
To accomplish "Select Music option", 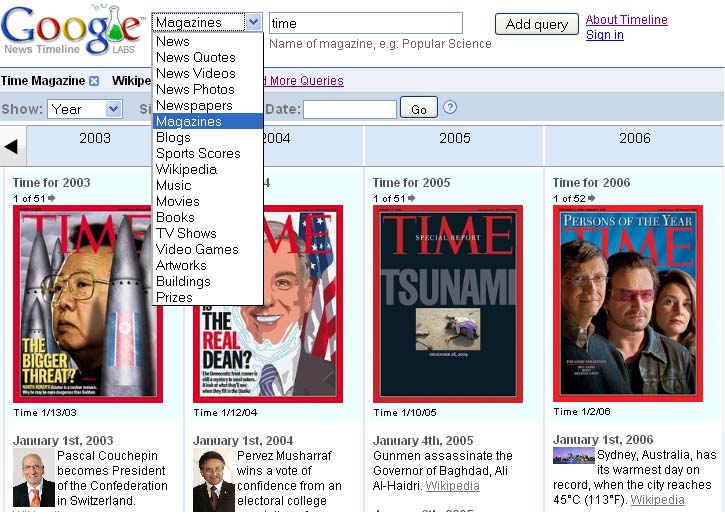I will [208, 185].
